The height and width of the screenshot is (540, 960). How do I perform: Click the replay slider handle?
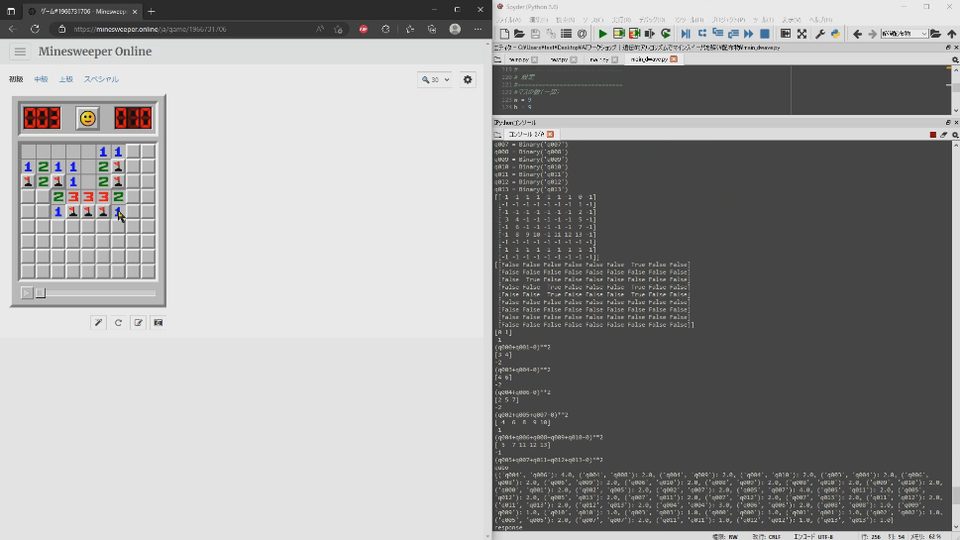tap(40, 293)
